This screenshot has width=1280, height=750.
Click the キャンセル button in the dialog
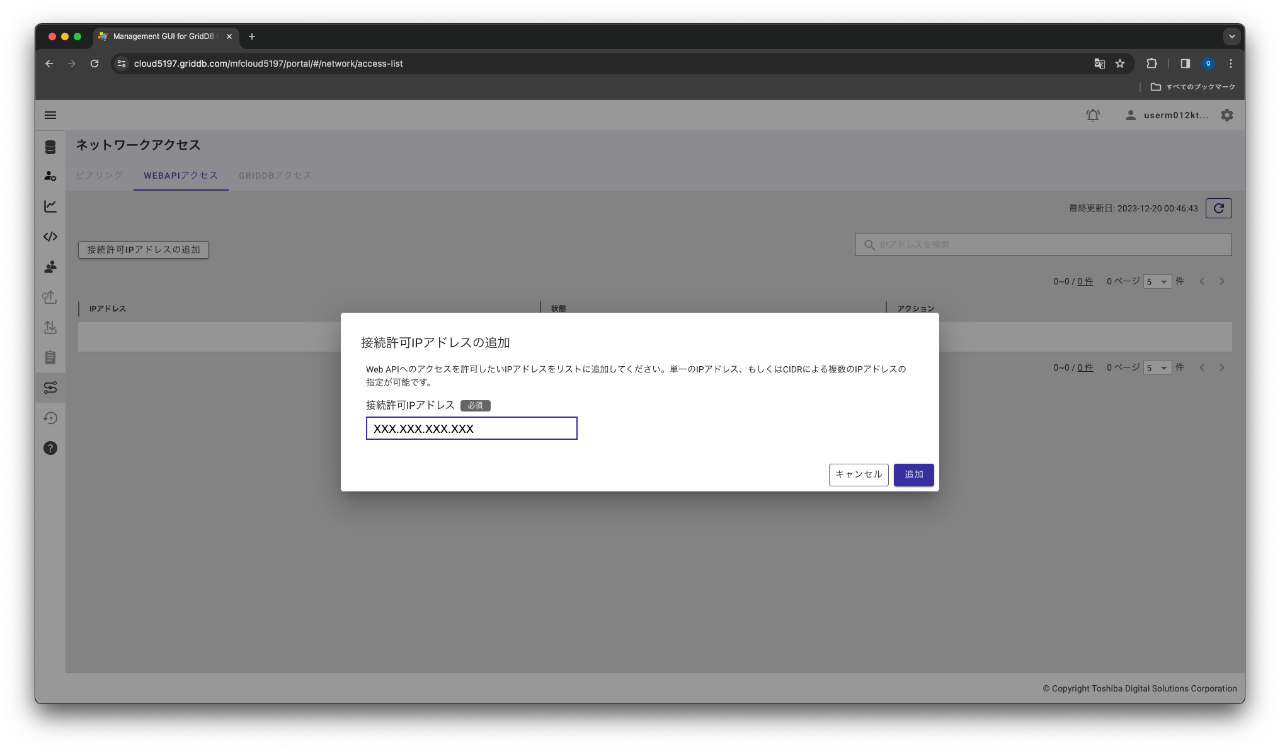859,474
